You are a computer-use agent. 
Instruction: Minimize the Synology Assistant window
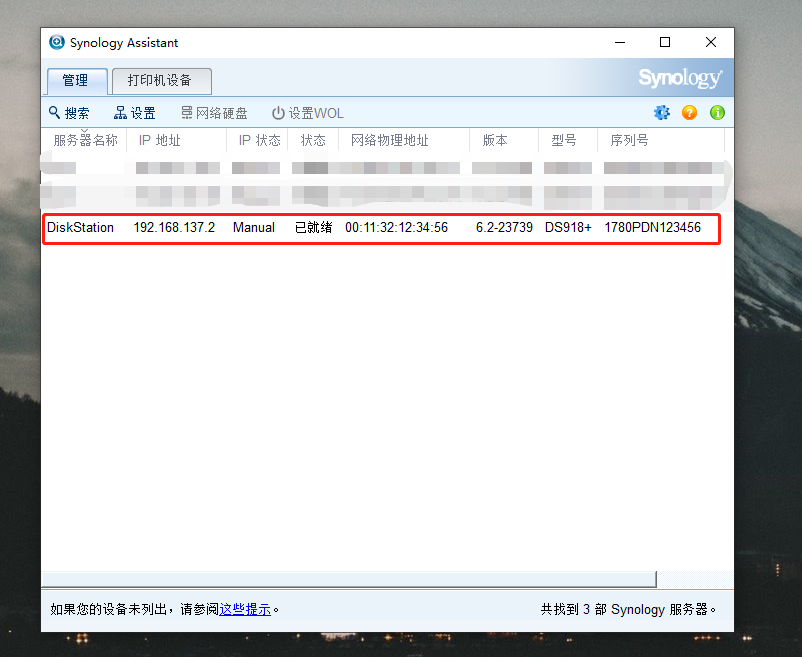point(620,42)
